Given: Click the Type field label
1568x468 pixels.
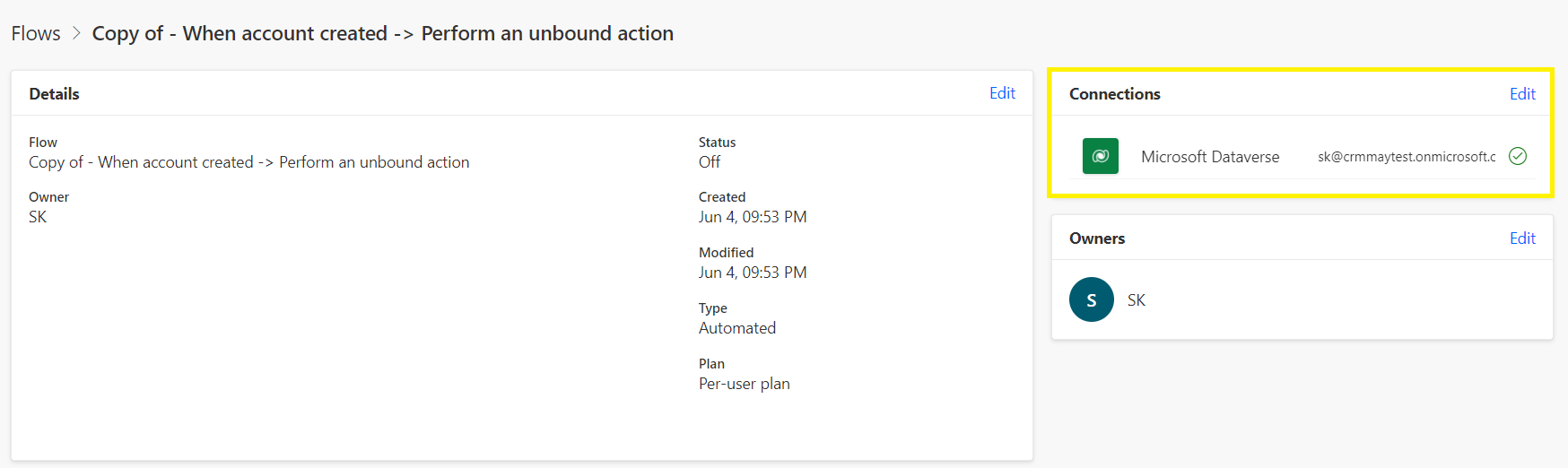Looking at the screenshot, I should click(x=713, y=308).
